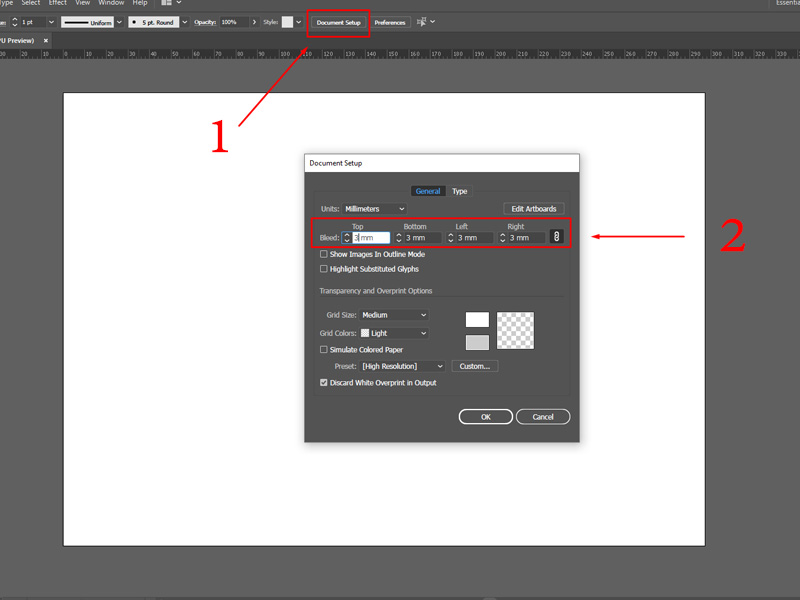Click the Bottom bleed stepper arrows
The image size is (800, 600).
(x=399, y=238)
